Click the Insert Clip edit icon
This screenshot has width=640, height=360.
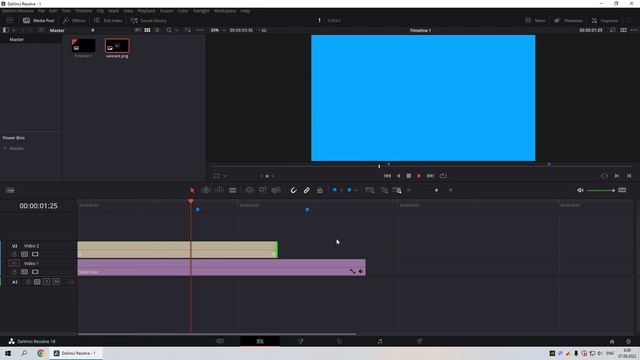click(x=249, y=190)
